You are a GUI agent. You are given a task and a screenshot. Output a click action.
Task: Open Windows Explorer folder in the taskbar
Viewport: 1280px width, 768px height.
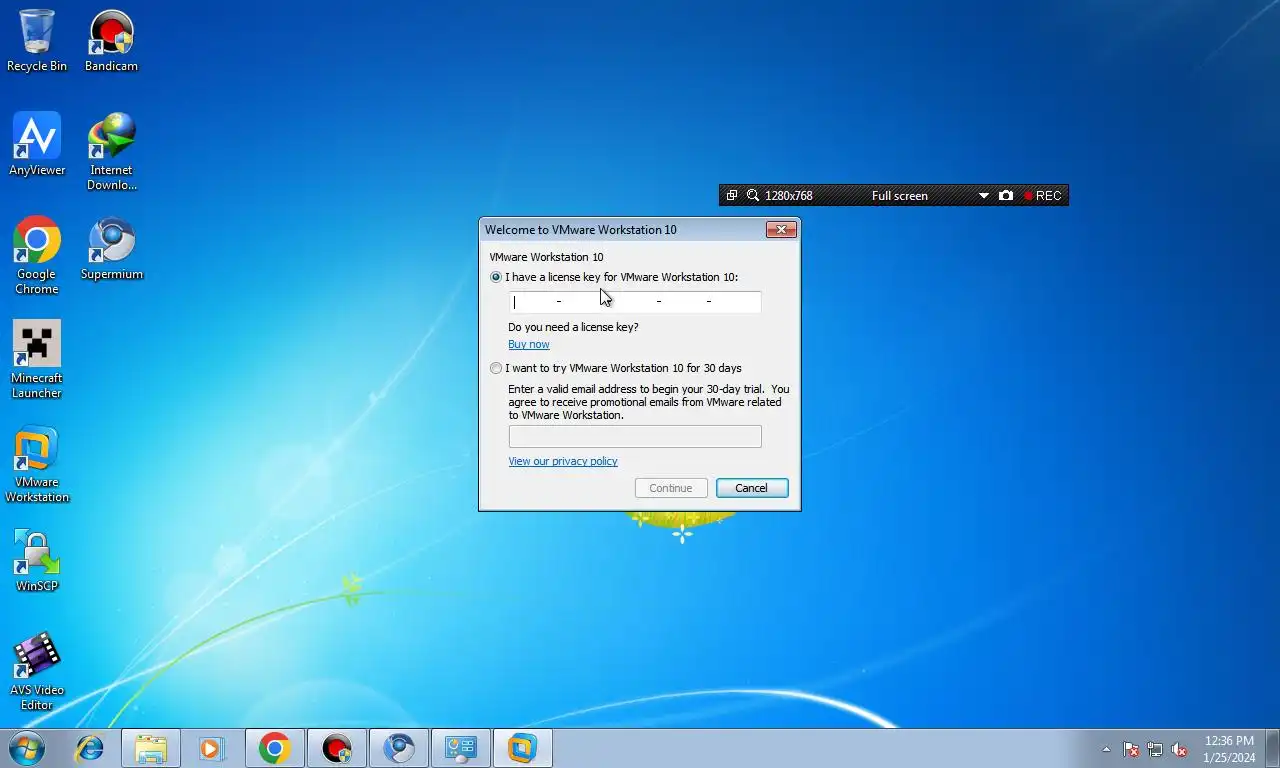[151, 748]
